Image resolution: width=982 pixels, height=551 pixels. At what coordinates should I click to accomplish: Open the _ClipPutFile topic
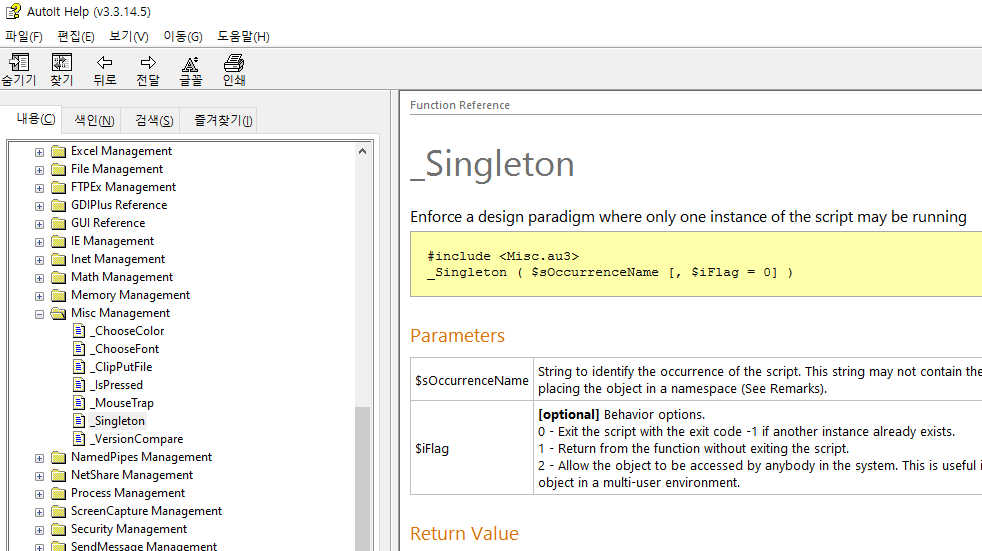point(121,367)
